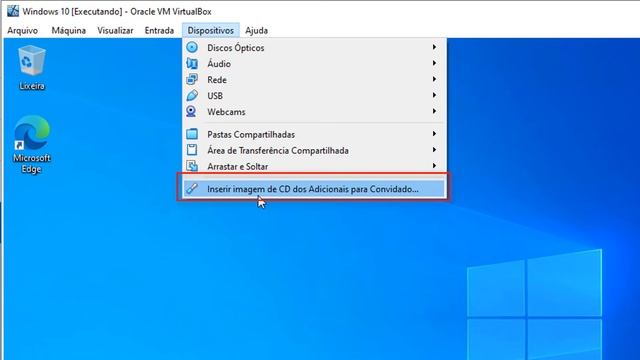Screen dimensions: 640x360
Task: Open the Arquivo menu
Action: point(22,31)
